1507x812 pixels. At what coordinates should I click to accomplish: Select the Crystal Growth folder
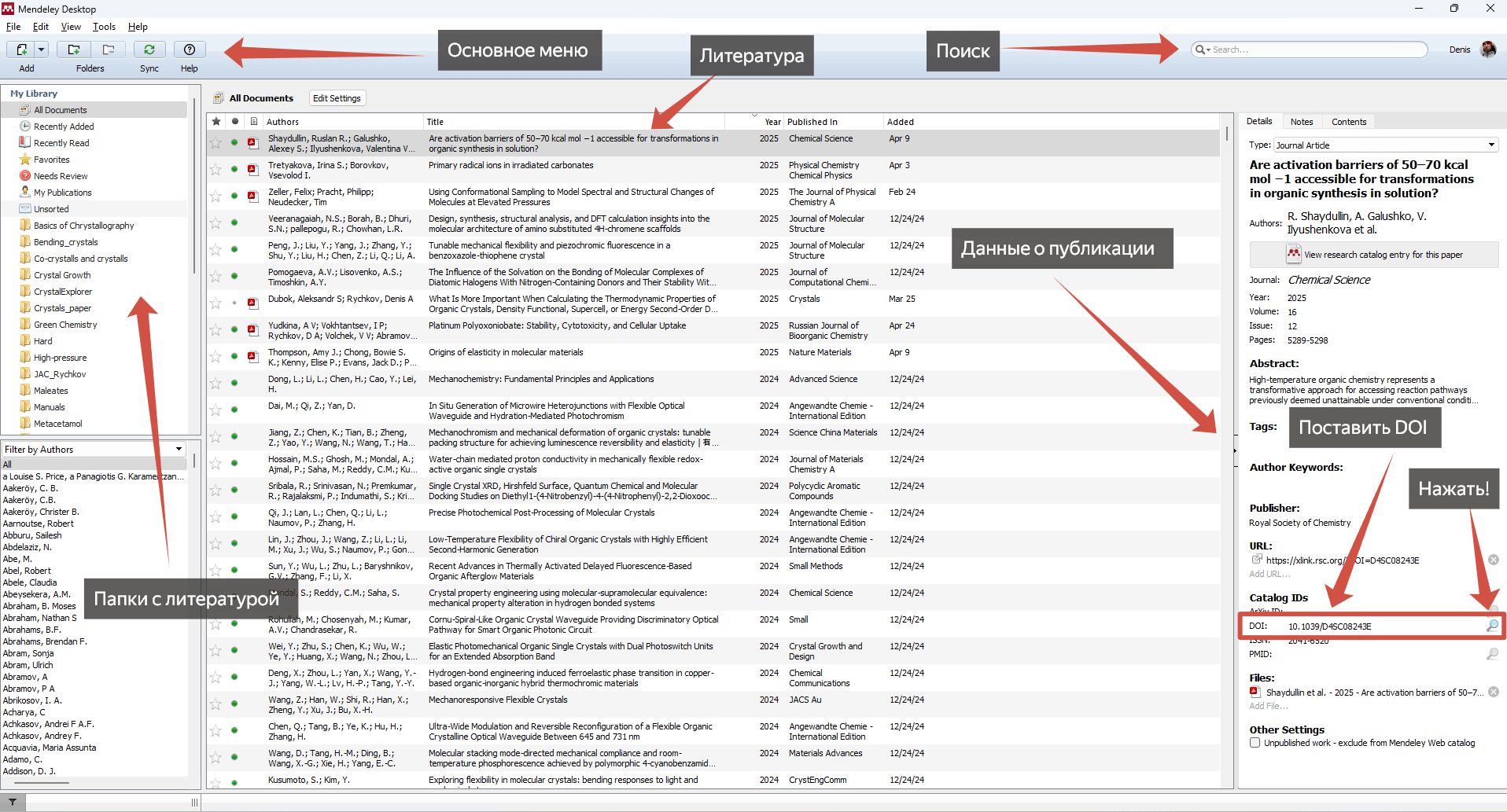pos(62,275)
